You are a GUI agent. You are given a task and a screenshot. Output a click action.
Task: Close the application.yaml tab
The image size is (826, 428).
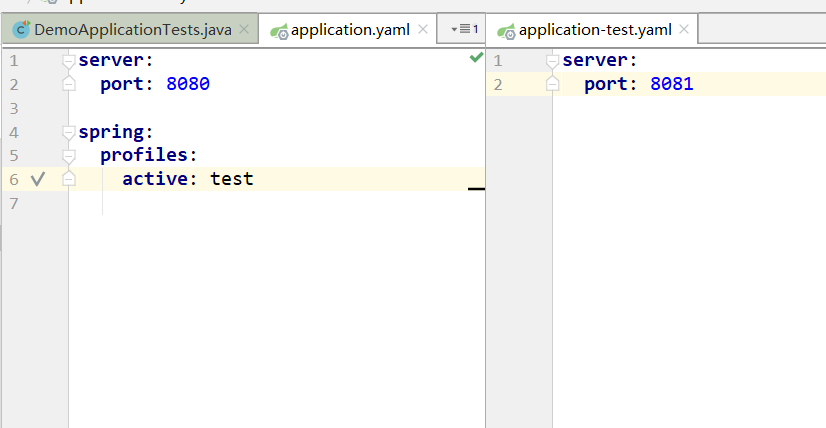tap(422, 30)
